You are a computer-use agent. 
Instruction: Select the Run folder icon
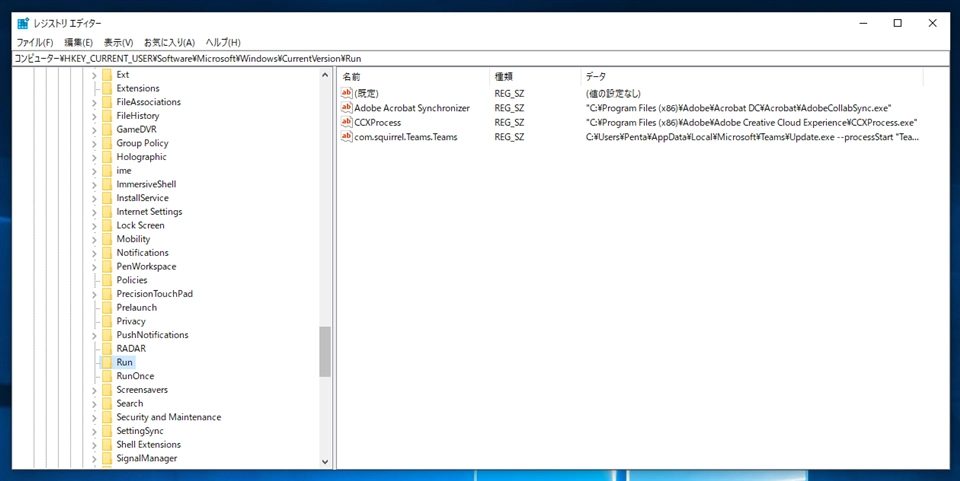(x=107, y=362)
